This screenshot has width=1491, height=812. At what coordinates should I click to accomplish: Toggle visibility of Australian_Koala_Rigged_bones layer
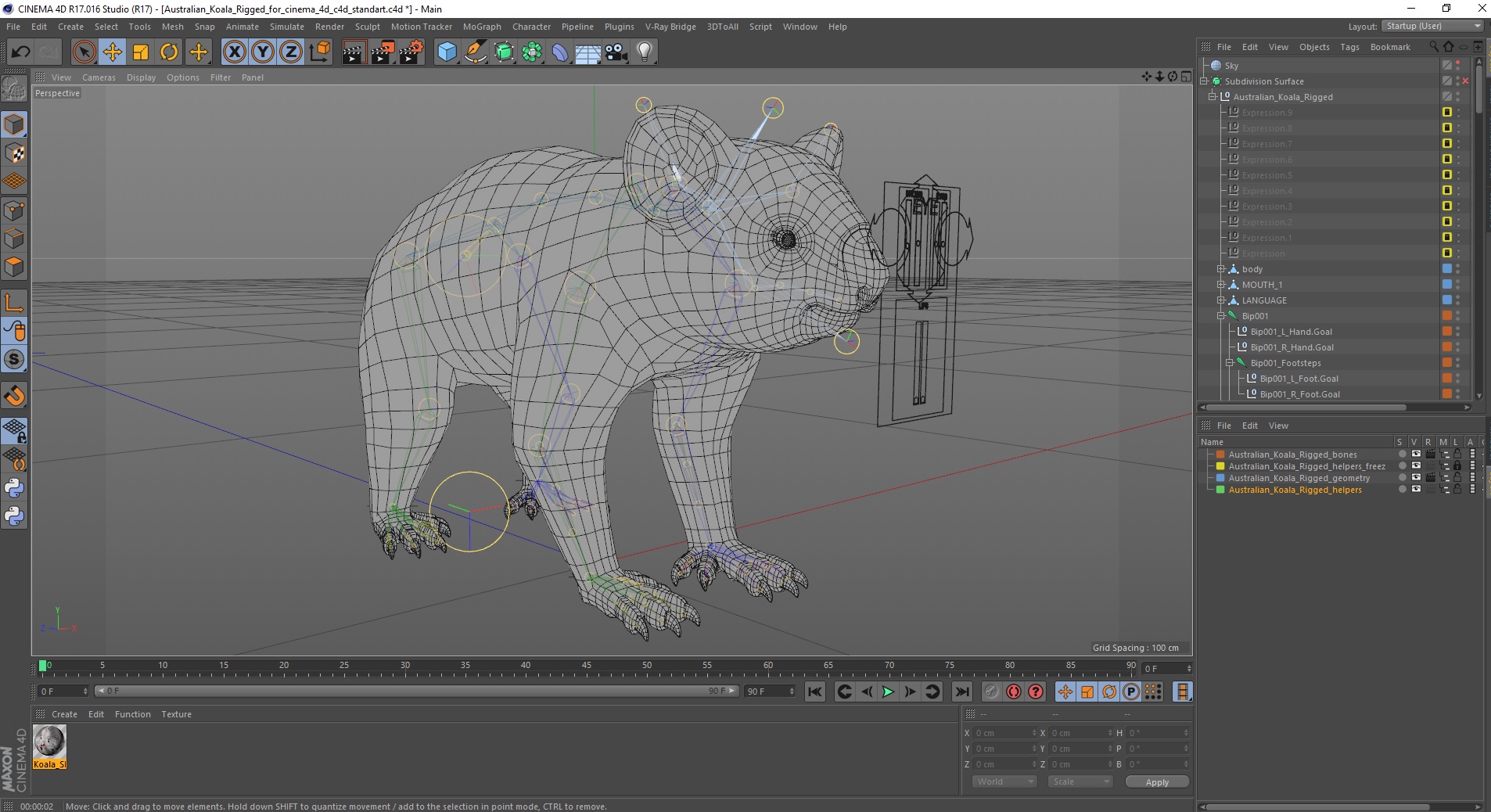tap(1416, 455)
